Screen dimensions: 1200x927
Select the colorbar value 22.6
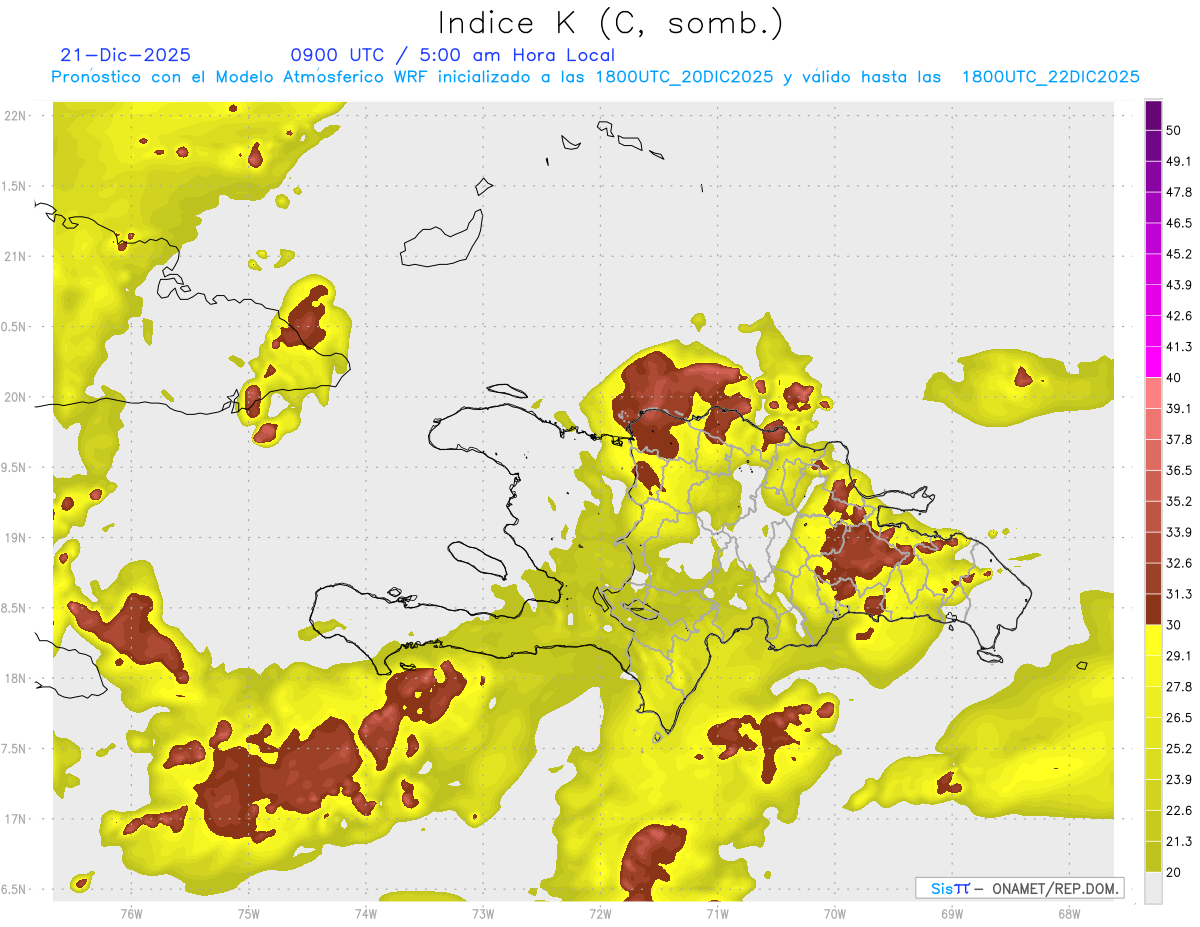(x=1179, y=811)
